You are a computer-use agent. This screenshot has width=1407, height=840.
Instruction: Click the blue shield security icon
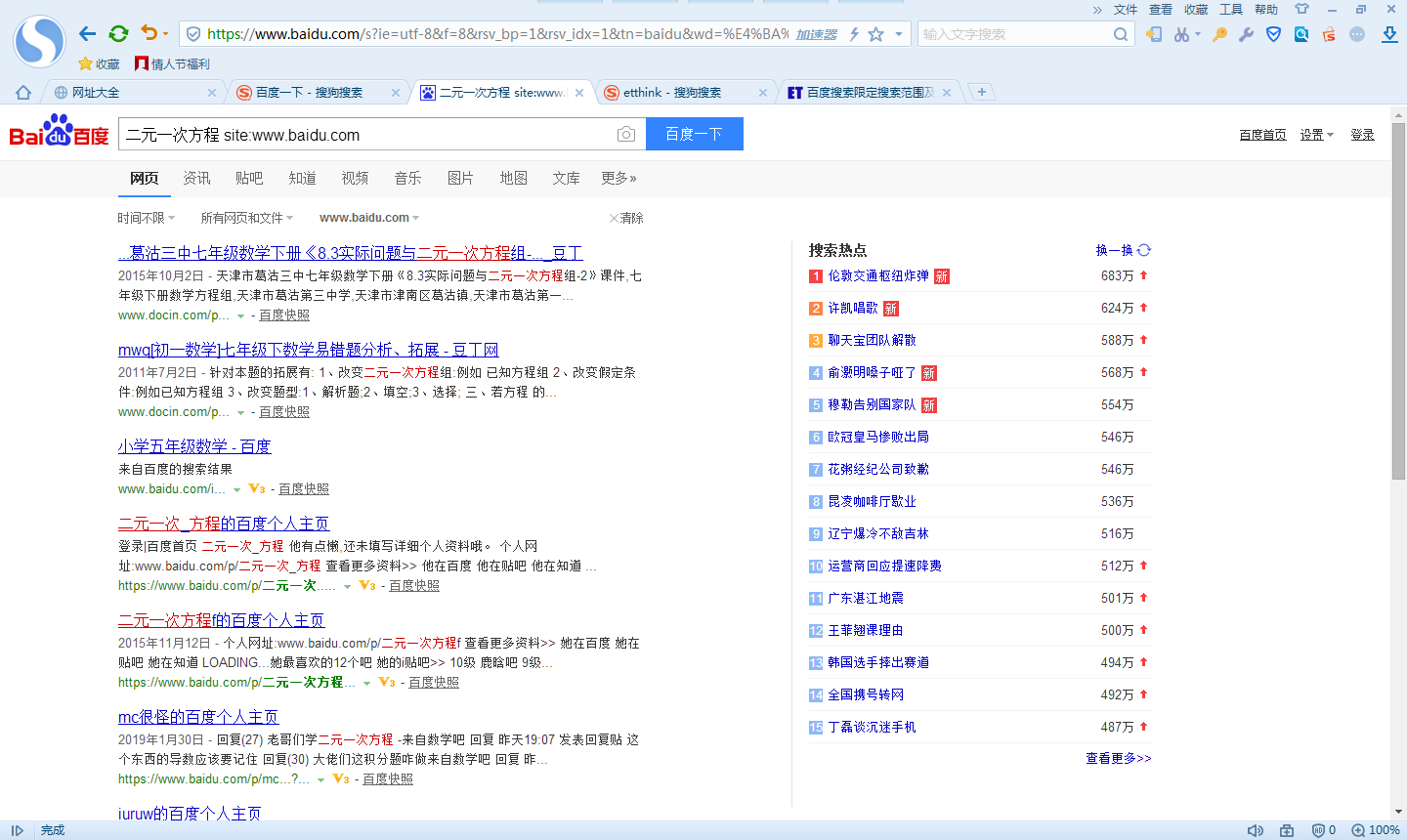1273,34
